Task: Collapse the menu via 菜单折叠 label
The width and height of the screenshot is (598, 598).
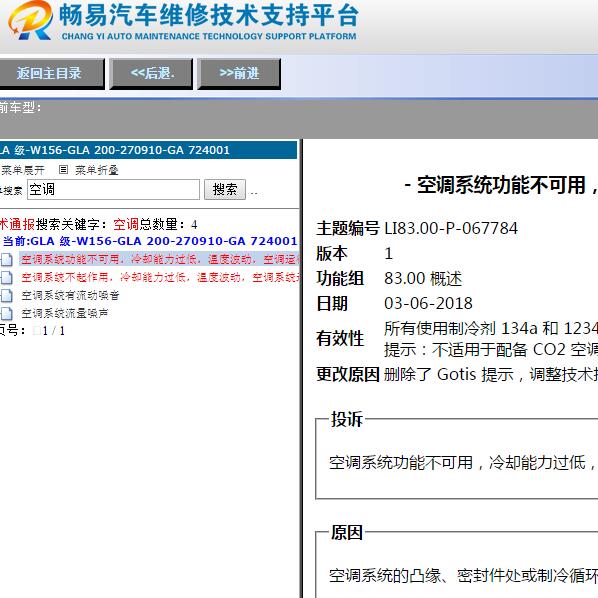Action: 97,170
